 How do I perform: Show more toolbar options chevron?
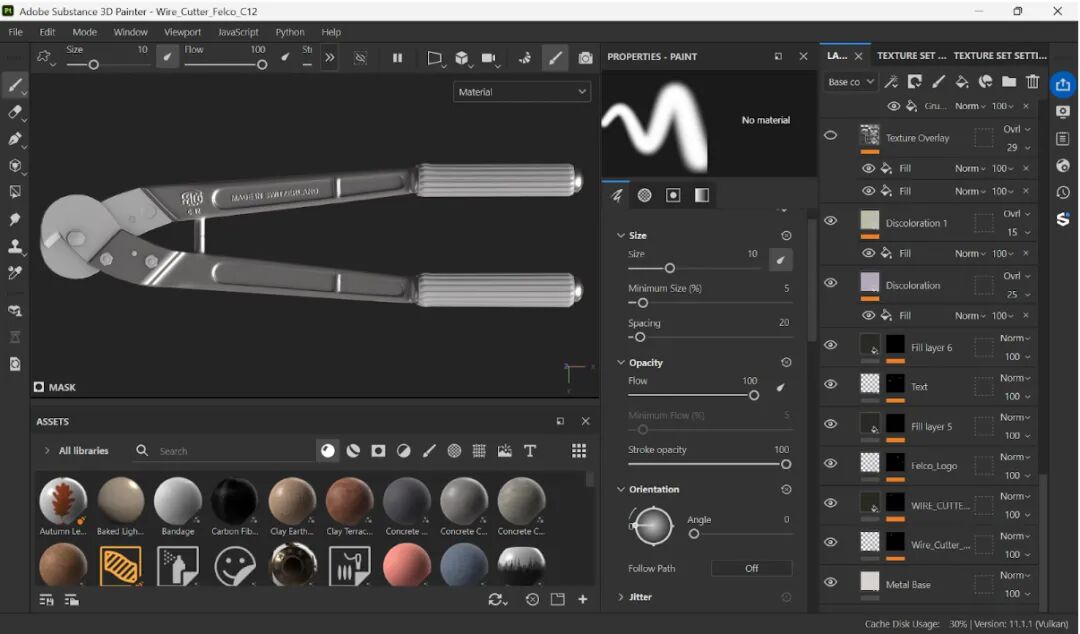point(329,58)
